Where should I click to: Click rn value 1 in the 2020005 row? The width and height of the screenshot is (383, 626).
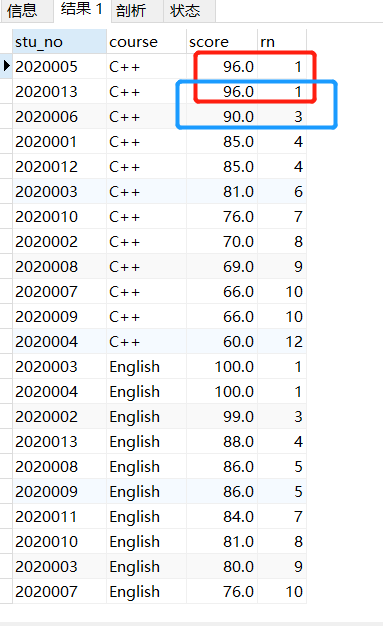click(x=282, y=67)
